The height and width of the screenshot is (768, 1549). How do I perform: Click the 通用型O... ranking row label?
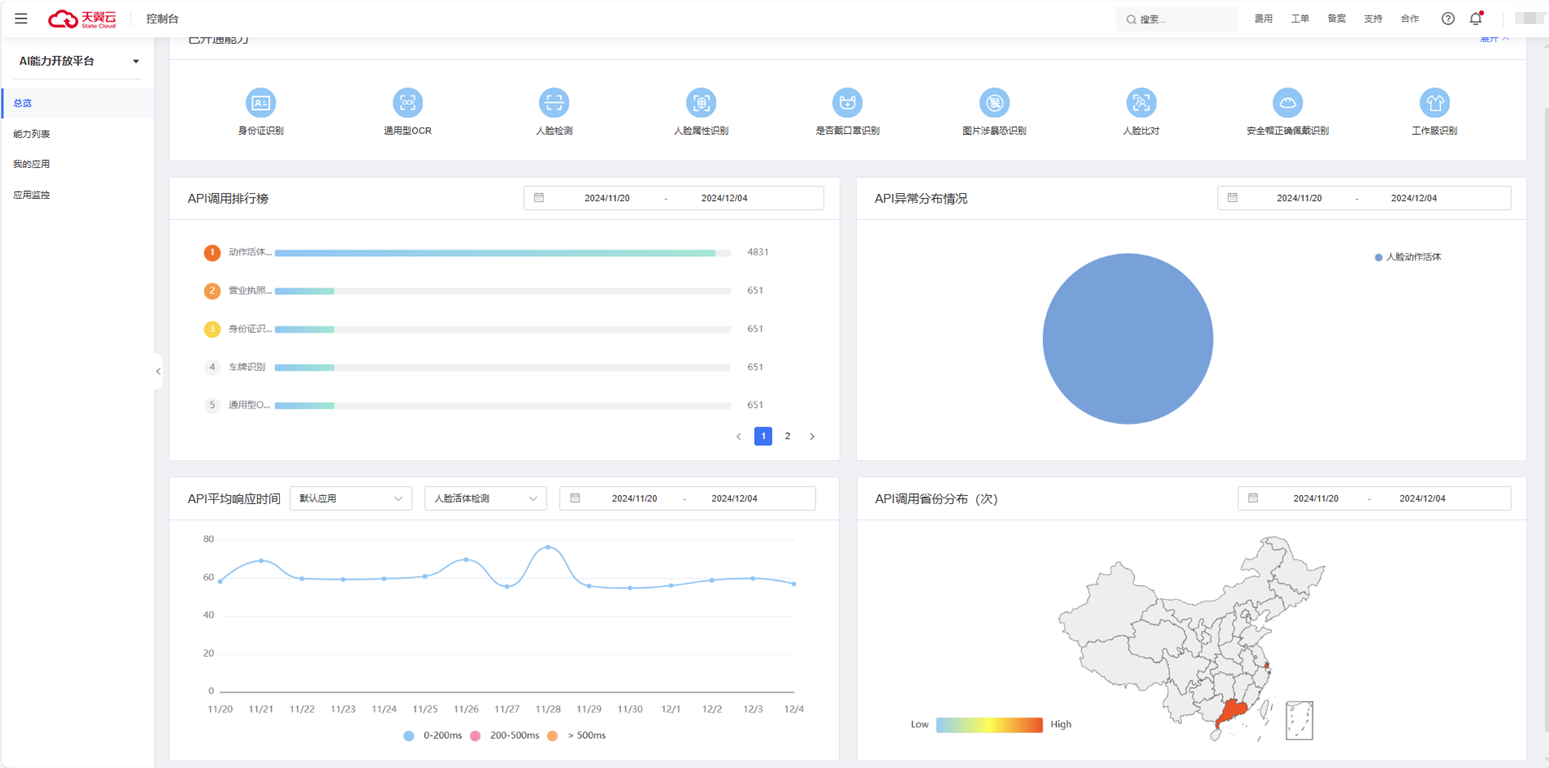pos(249,405)
